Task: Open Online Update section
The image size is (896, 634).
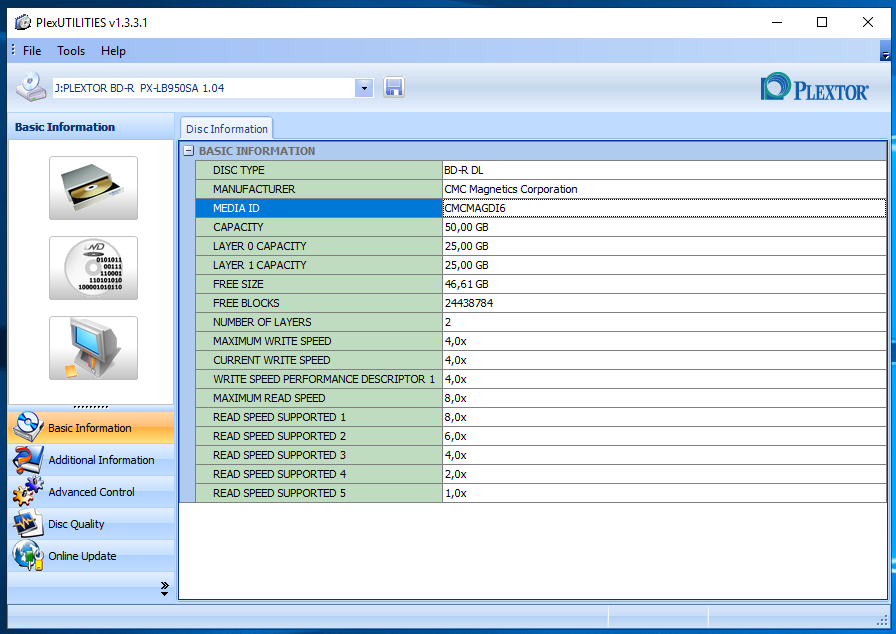Action: pos(91,555)
